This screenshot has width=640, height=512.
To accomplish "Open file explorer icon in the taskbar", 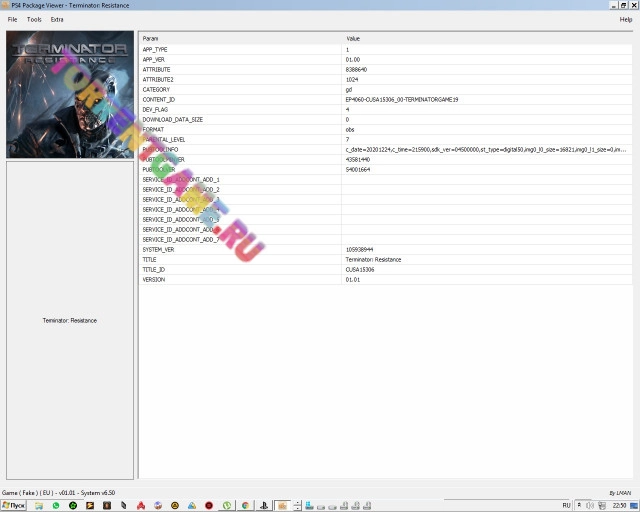I will [x=39, y=505].
